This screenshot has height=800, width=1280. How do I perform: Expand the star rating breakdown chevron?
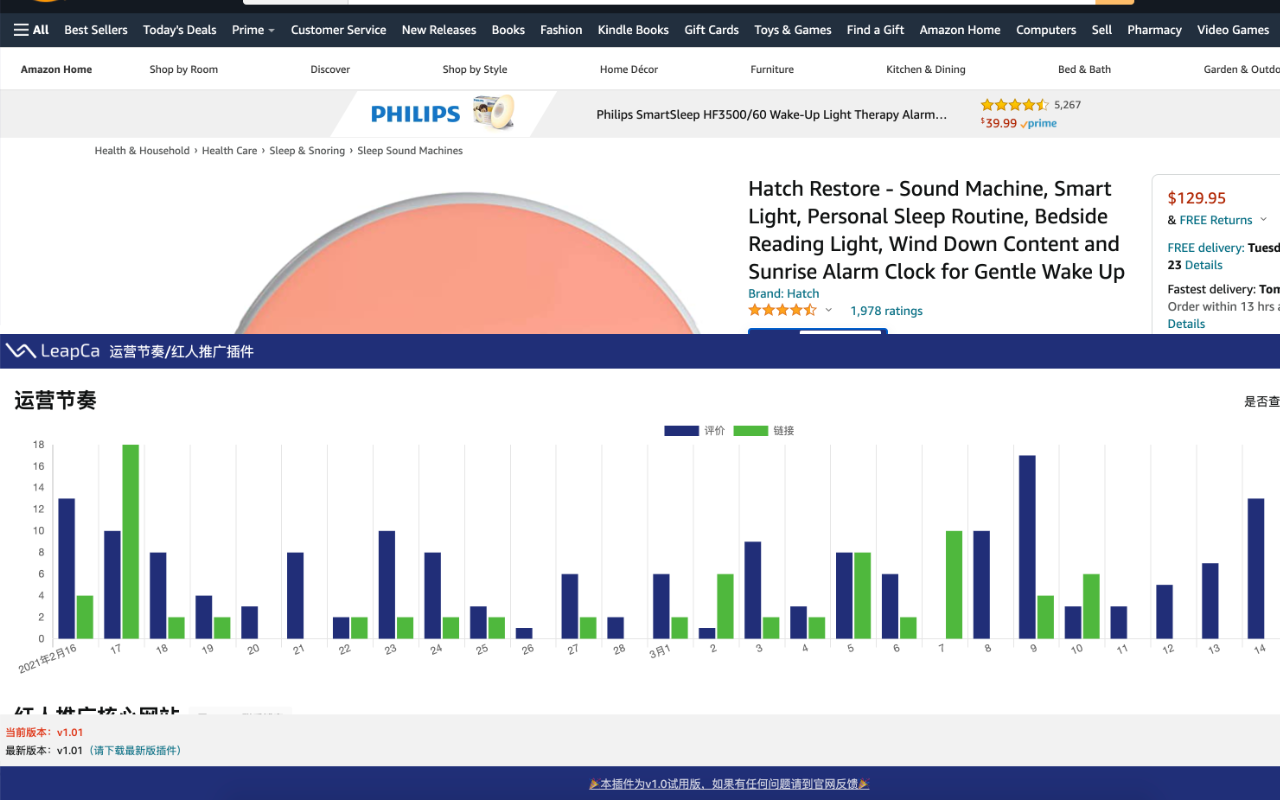(x=828, y=311)
